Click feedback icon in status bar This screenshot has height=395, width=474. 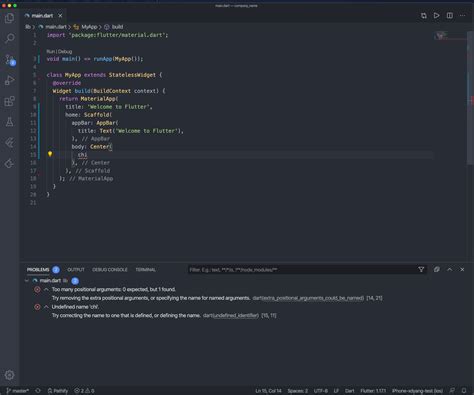[452, 391]
